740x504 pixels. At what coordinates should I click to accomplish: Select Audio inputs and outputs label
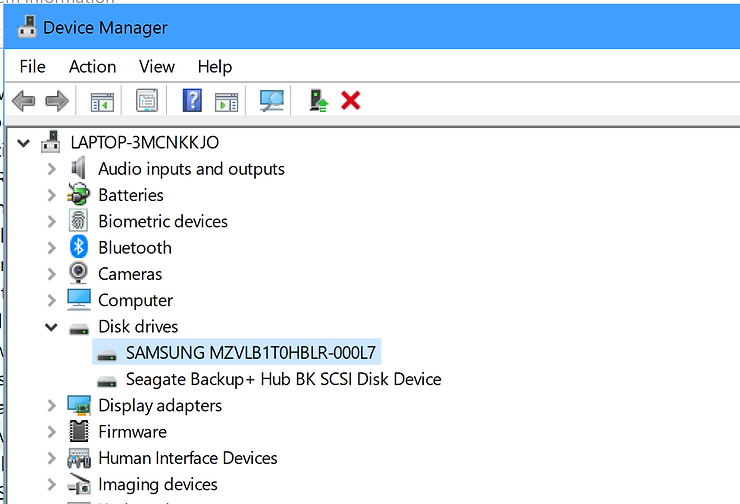tap(191, 169)
